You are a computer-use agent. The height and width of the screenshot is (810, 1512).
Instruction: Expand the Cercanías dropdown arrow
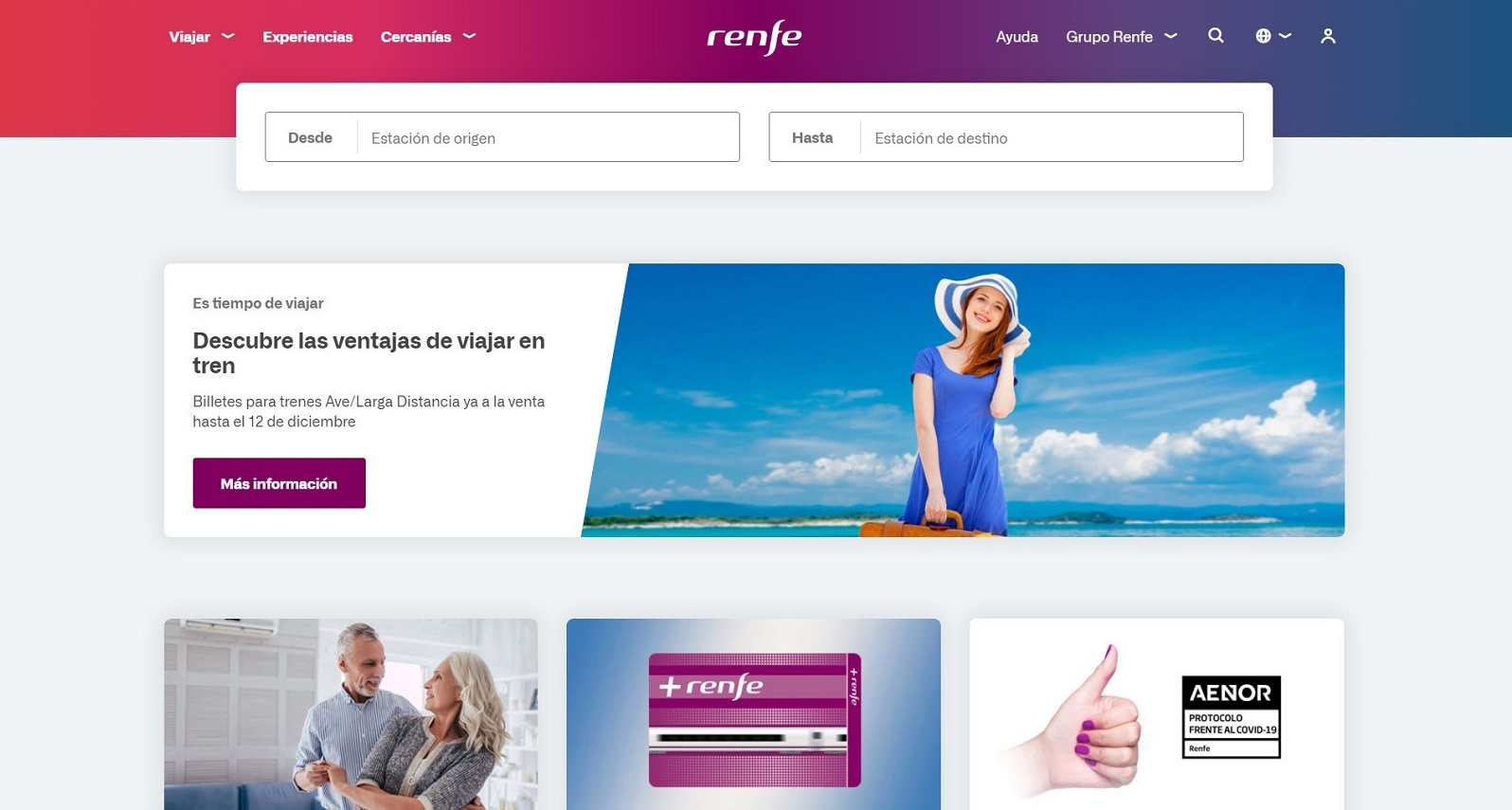(469, 36)
